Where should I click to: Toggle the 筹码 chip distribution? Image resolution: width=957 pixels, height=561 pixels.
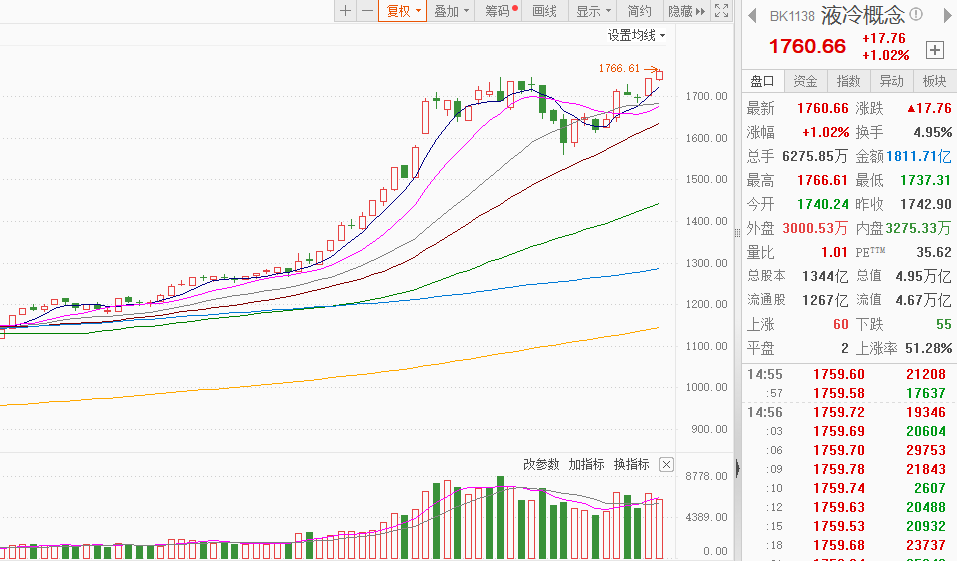pos(498,11)
